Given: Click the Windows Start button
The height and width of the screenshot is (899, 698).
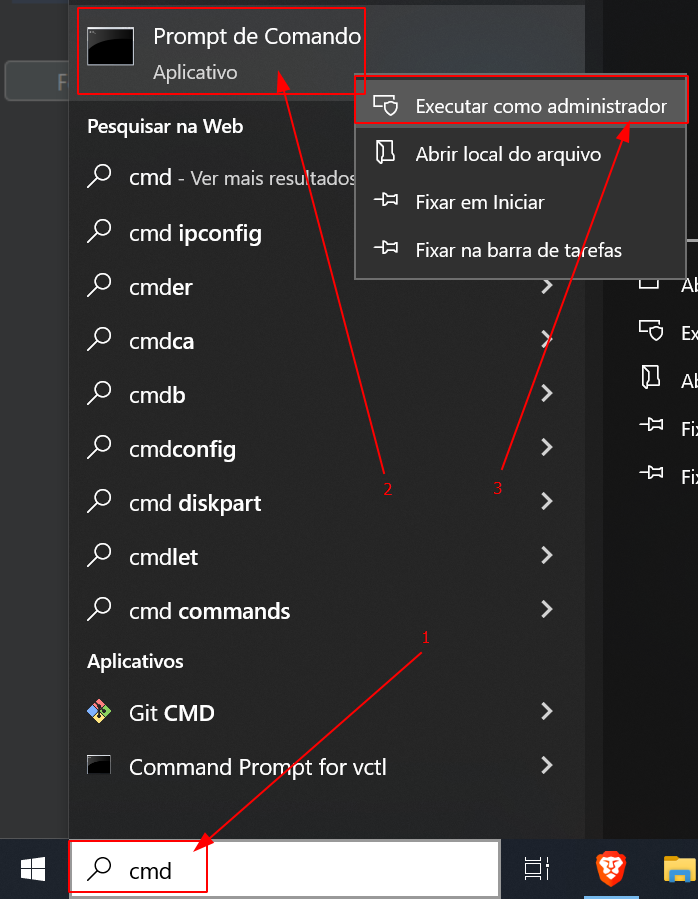Looking at the screenshot, I should (x=33, y=870).
